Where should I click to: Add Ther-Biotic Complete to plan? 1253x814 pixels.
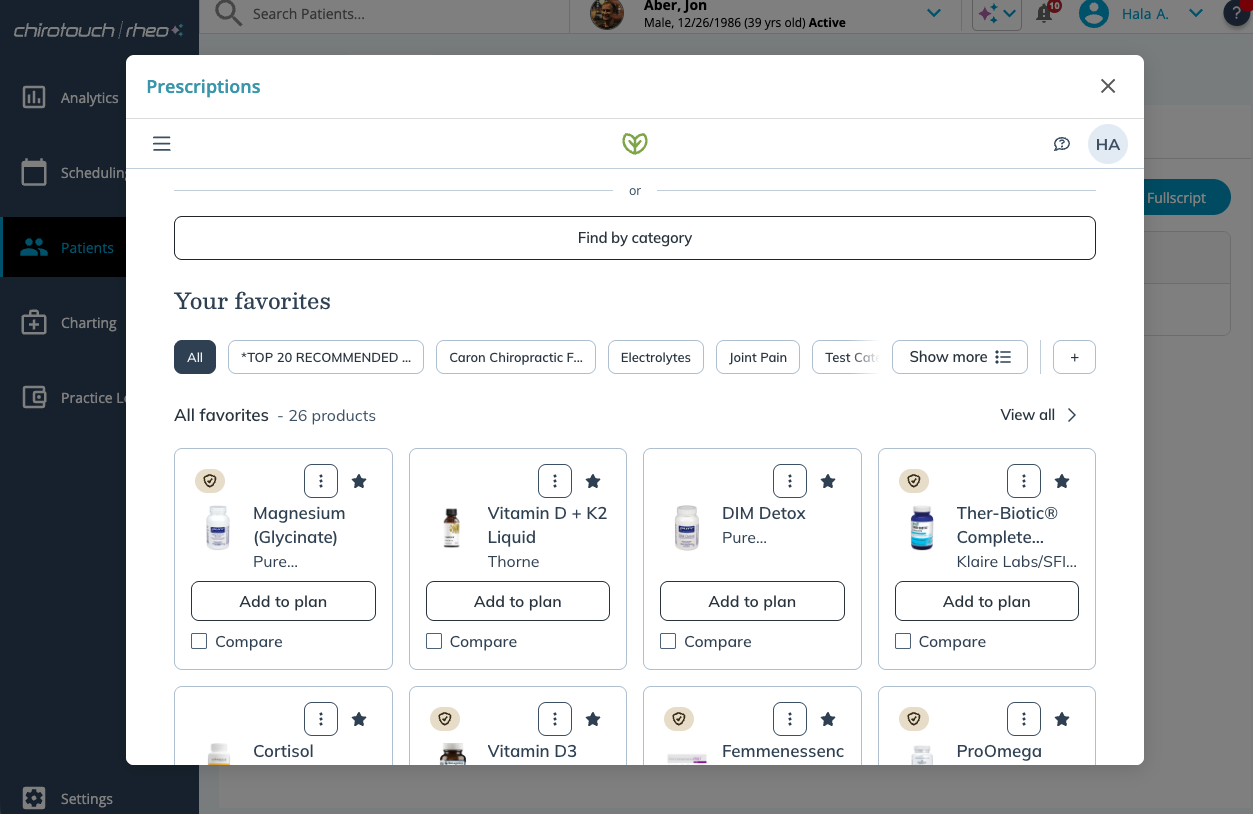pos(986,601)
